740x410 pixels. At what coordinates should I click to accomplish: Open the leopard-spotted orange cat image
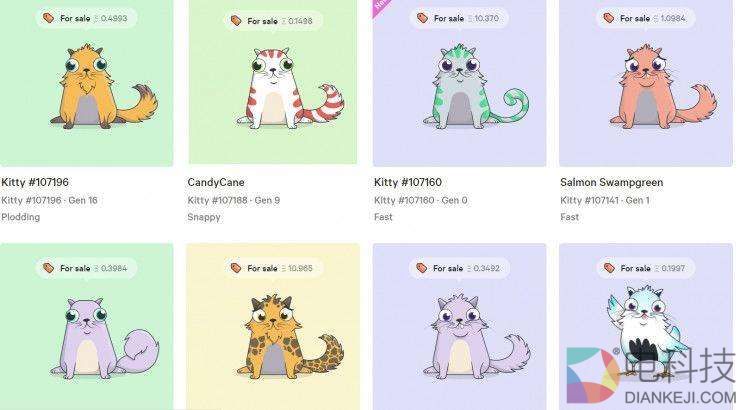point(290,337)
